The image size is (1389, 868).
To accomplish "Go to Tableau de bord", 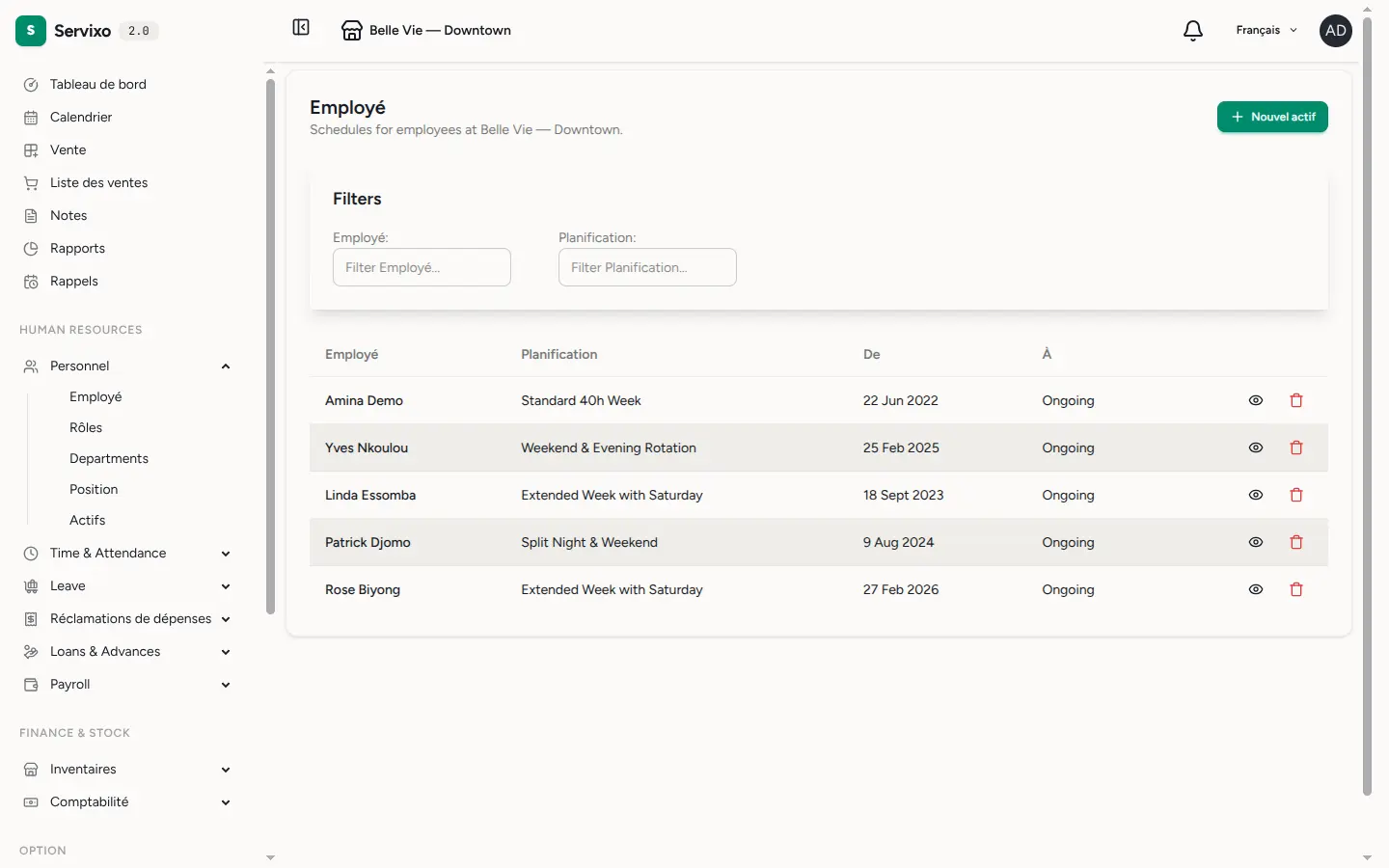I will point(98,85).
